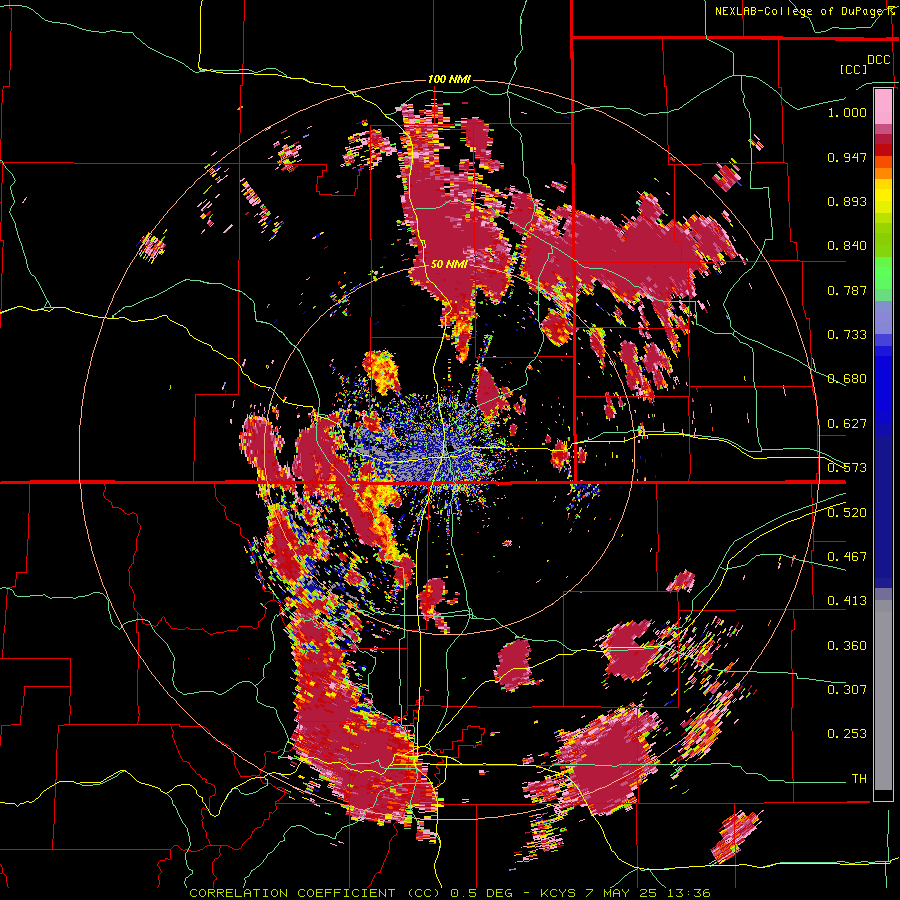
Task: Select the 0.360 value on the legend
Action: pos(847,646)
